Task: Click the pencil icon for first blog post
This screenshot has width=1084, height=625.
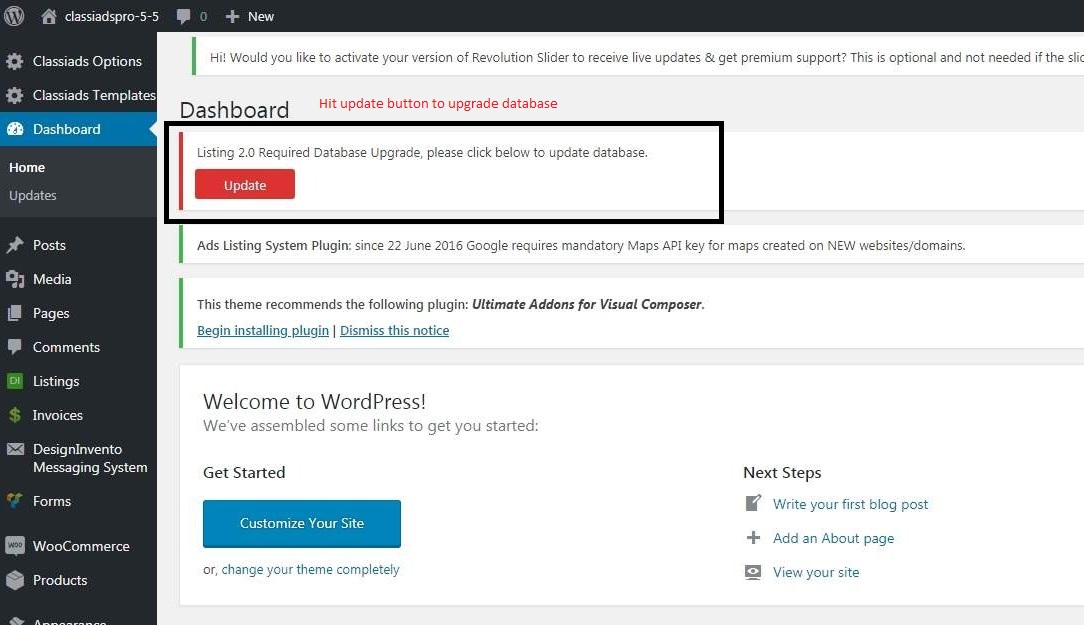Action: point(754,503)
